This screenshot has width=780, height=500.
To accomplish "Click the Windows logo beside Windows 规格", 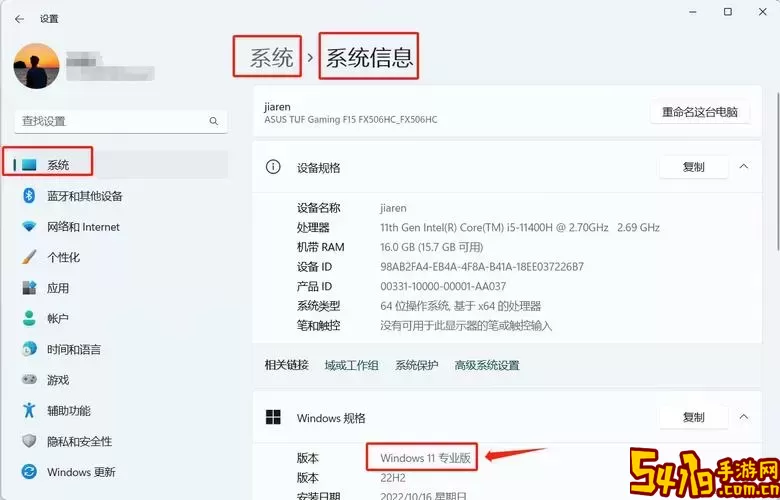I will click(273, 417).
